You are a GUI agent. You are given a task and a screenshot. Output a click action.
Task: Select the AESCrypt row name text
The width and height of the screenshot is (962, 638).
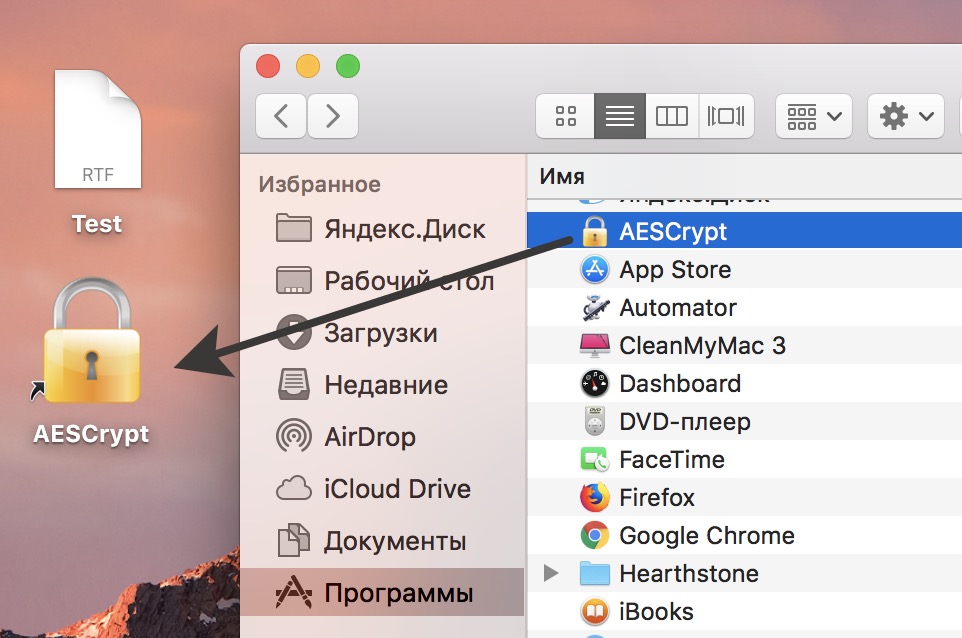(x=673, y=232)
